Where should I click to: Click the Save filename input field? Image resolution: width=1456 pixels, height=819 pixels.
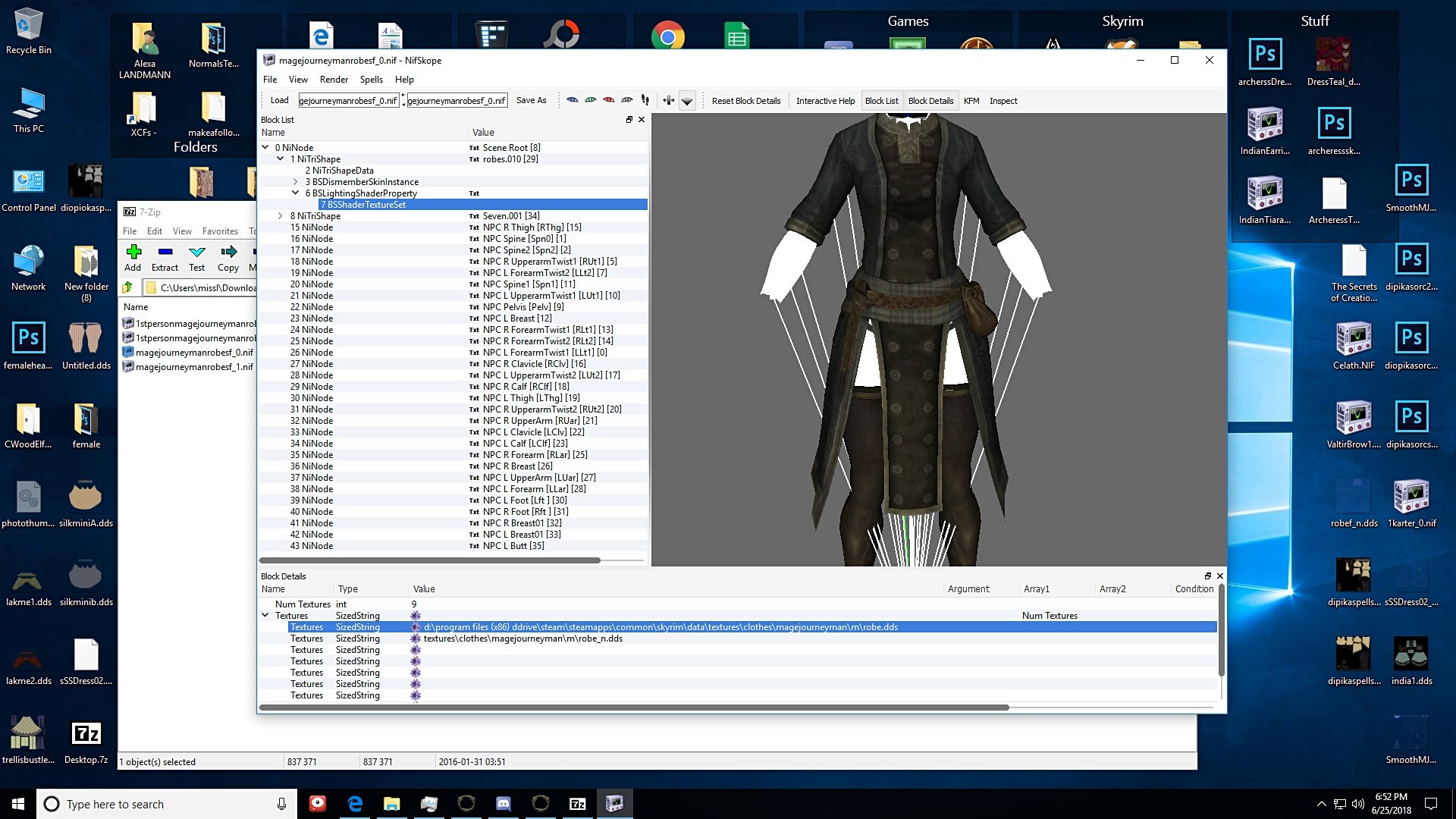coord(457,100)
